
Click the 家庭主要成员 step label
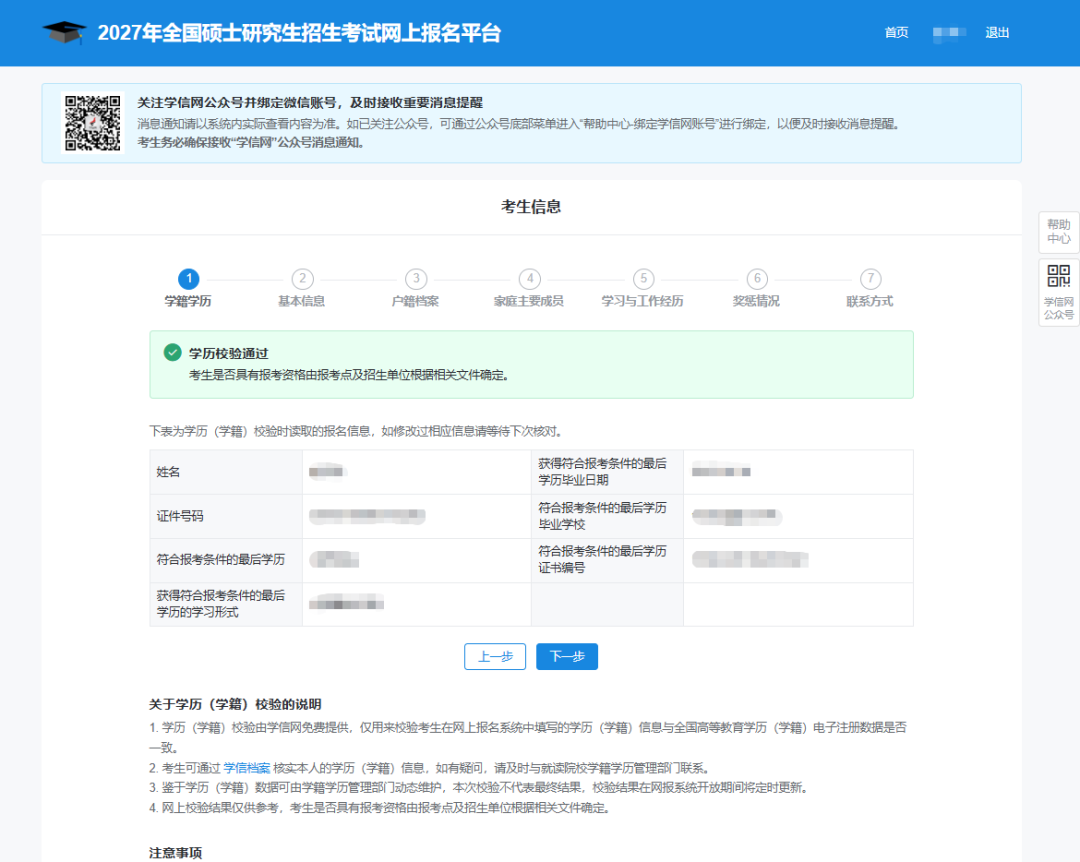pos(529,301)
